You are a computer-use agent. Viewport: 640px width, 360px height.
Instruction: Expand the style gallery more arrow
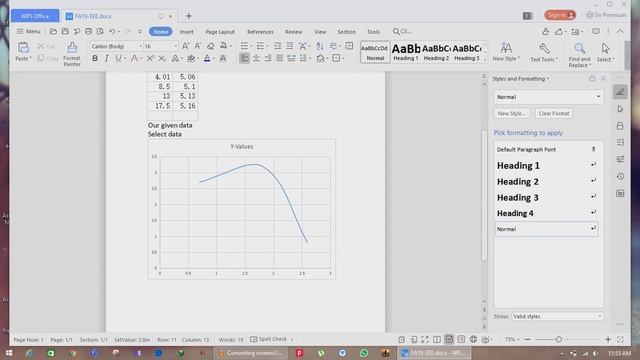click(485, 60)
